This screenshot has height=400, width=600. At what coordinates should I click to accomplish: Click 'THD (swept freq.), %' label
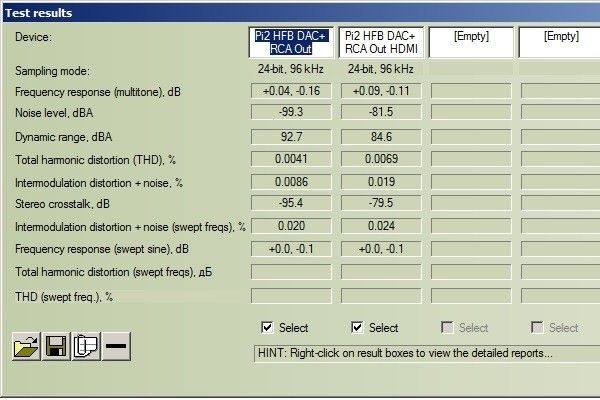(x=64, y=297)
